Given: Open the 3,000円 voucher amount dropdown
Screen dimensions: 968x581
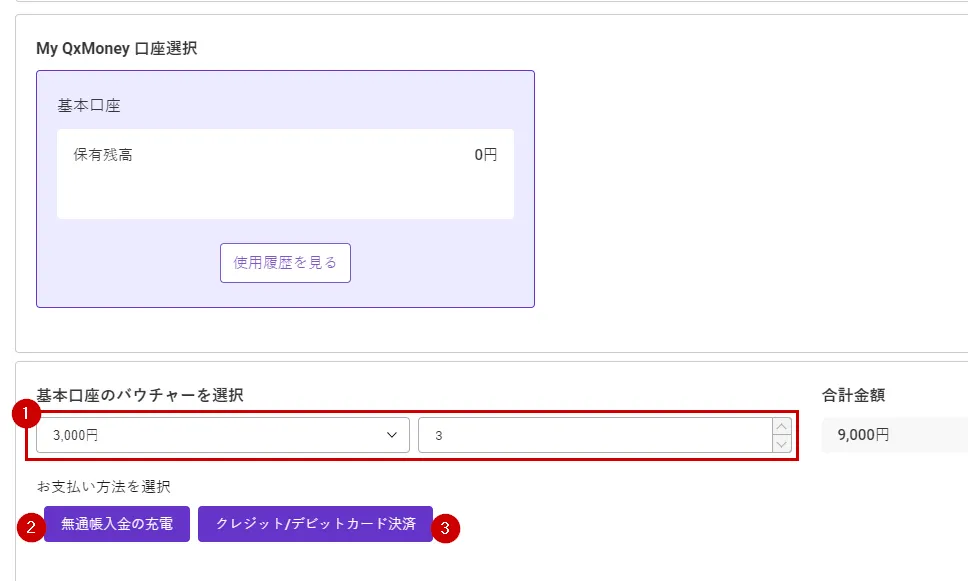Looking at the screenshot, I should tap(223, 435).
